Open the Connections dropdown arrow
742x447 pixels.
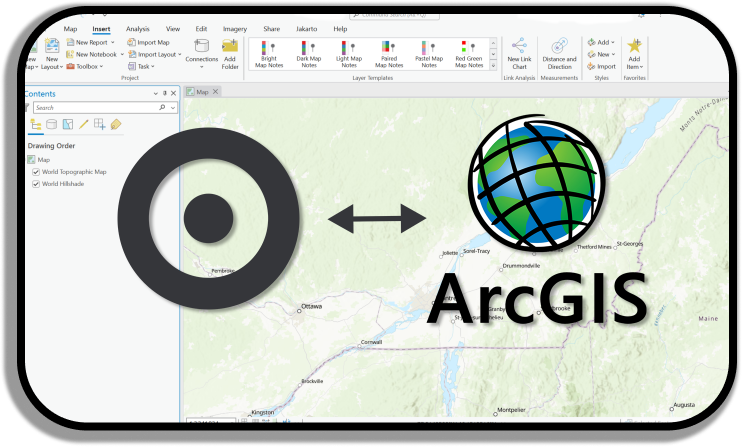click(202, 67)
